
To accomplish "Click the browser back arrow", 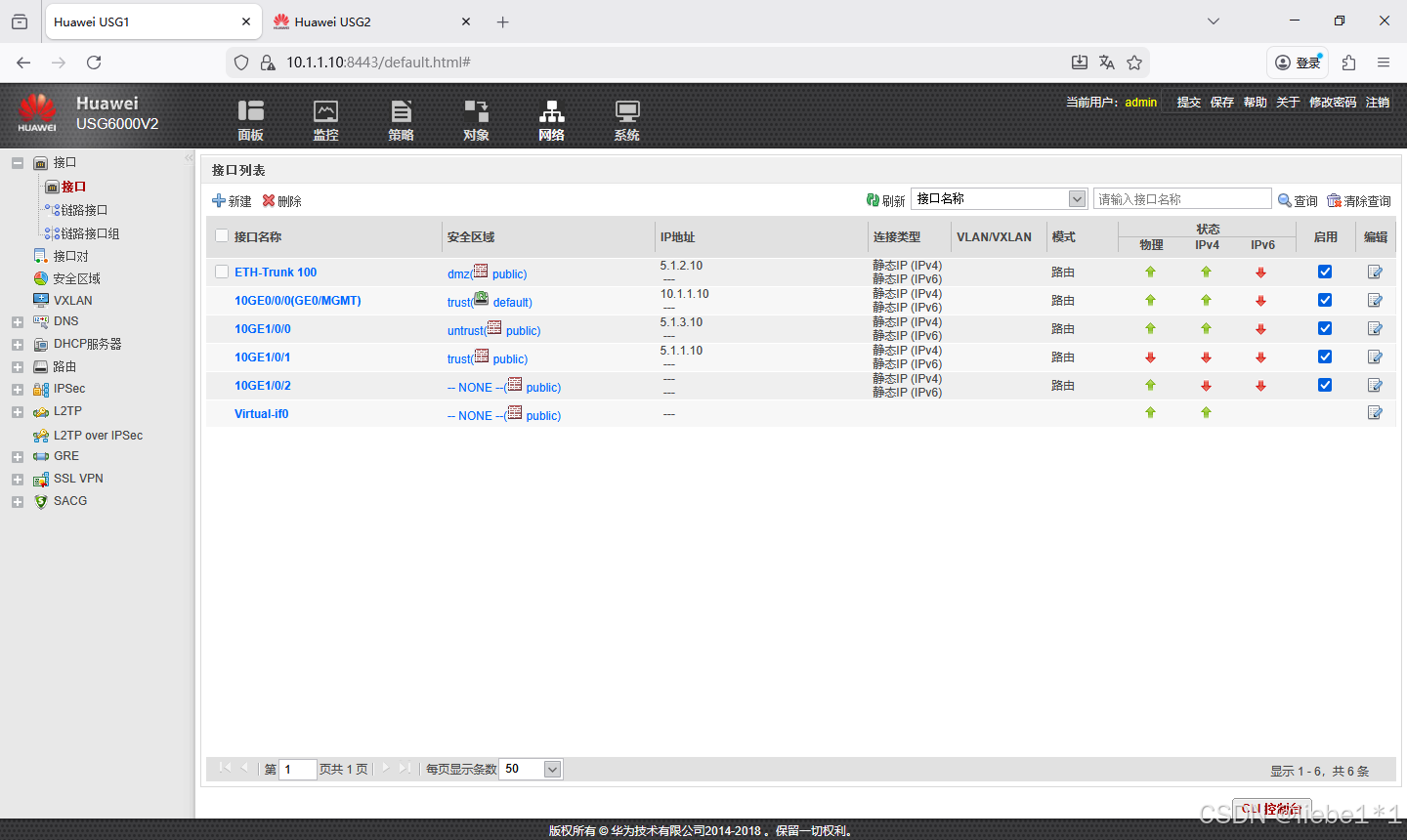I will coord(23,63).
